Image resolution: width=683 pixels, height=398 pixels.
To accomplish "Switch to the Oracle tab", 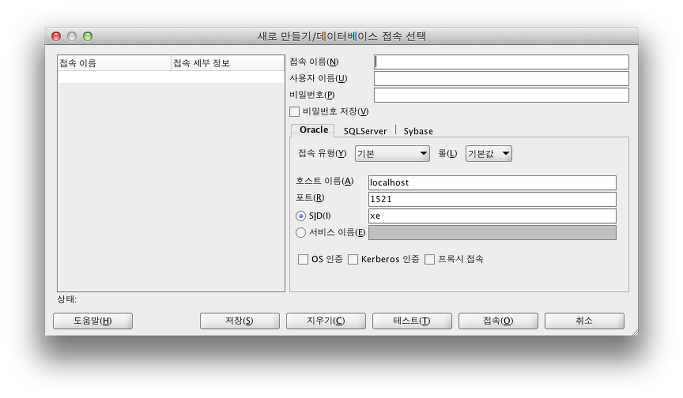I will pos(313,130).
